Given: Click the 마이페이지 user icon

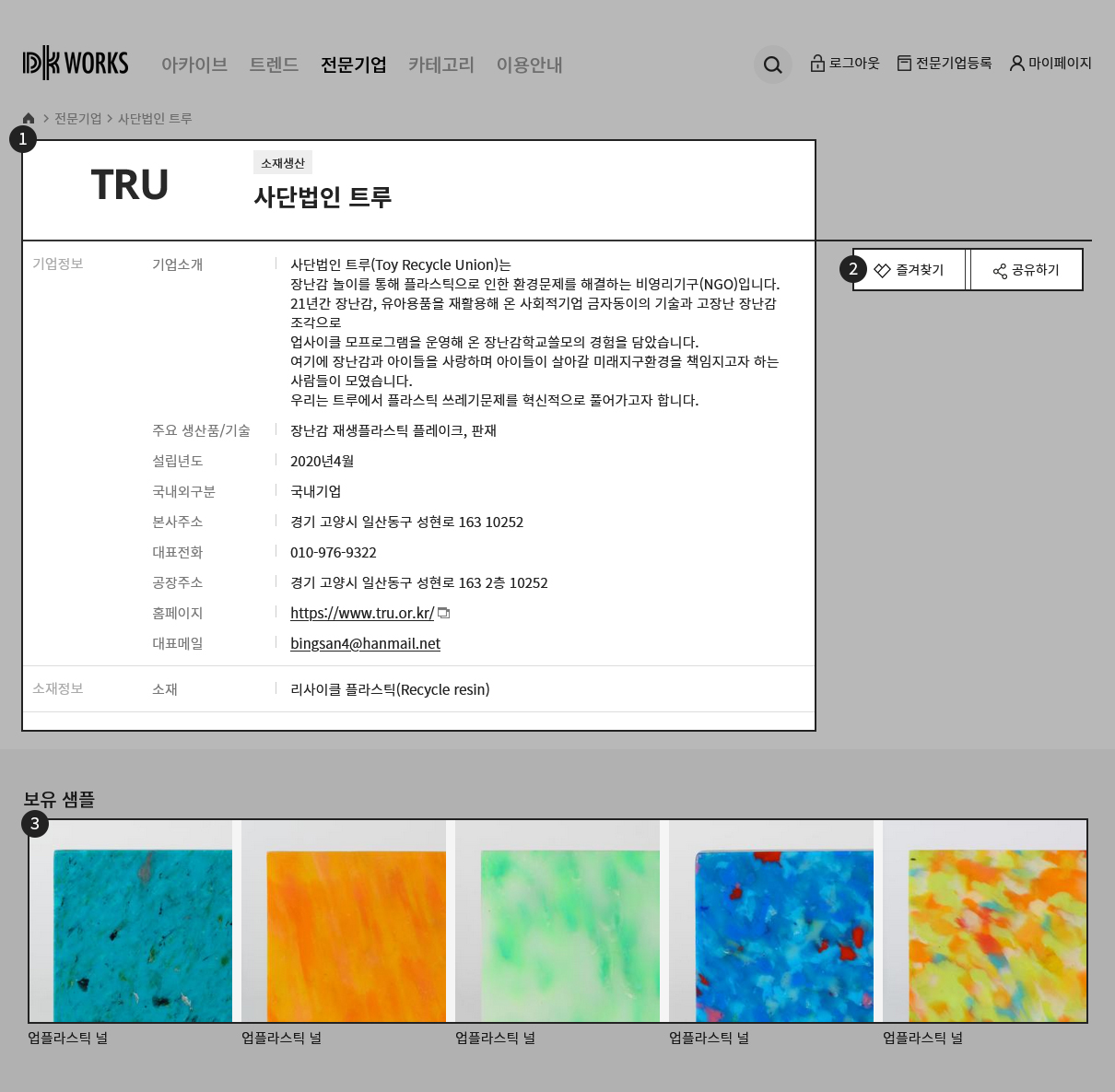Looking at the screenshot, I should point(1016,64).
